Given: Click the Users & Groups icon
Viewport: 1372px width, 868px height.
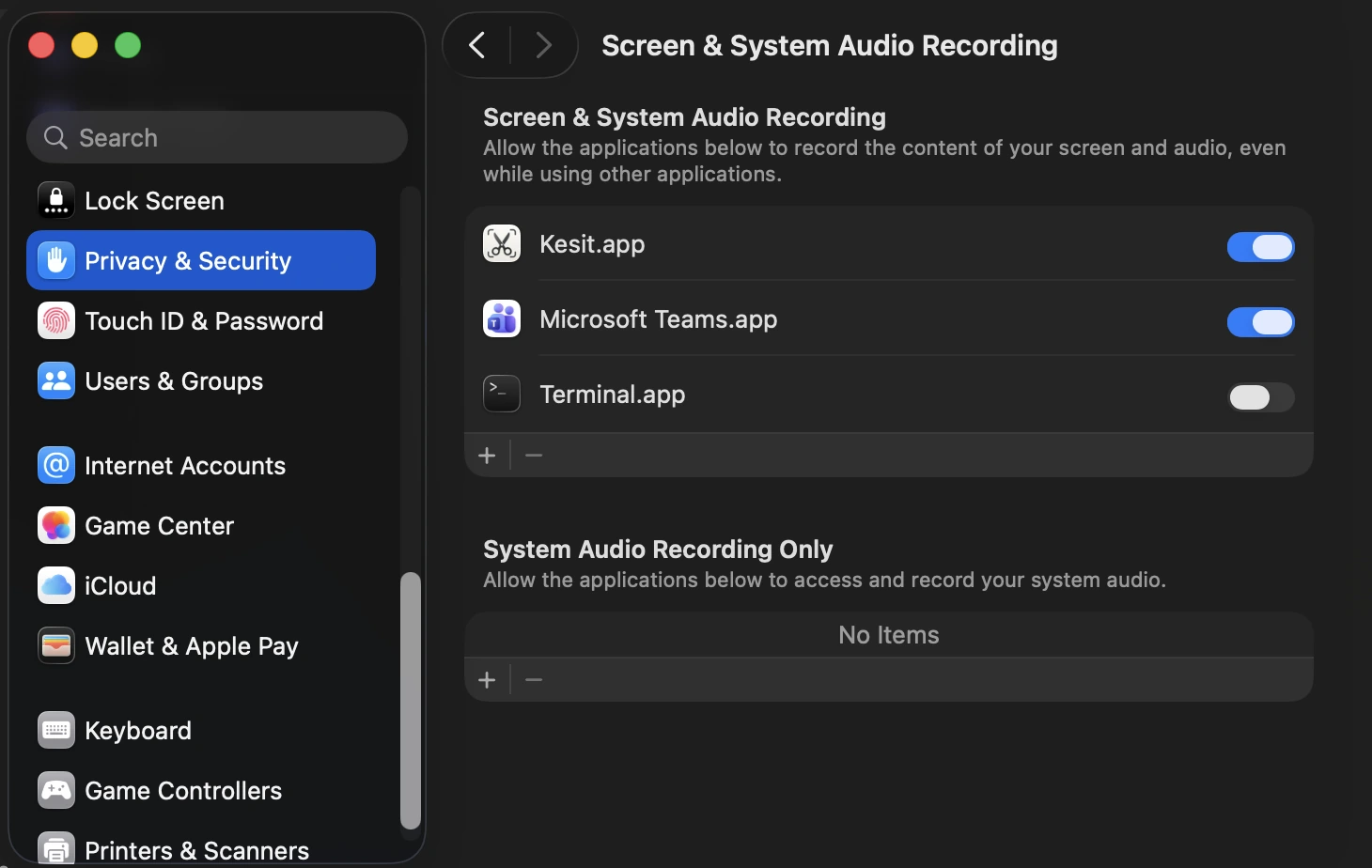Looking at the screenshot, I should pyautogui.click(x=56, y=380).
